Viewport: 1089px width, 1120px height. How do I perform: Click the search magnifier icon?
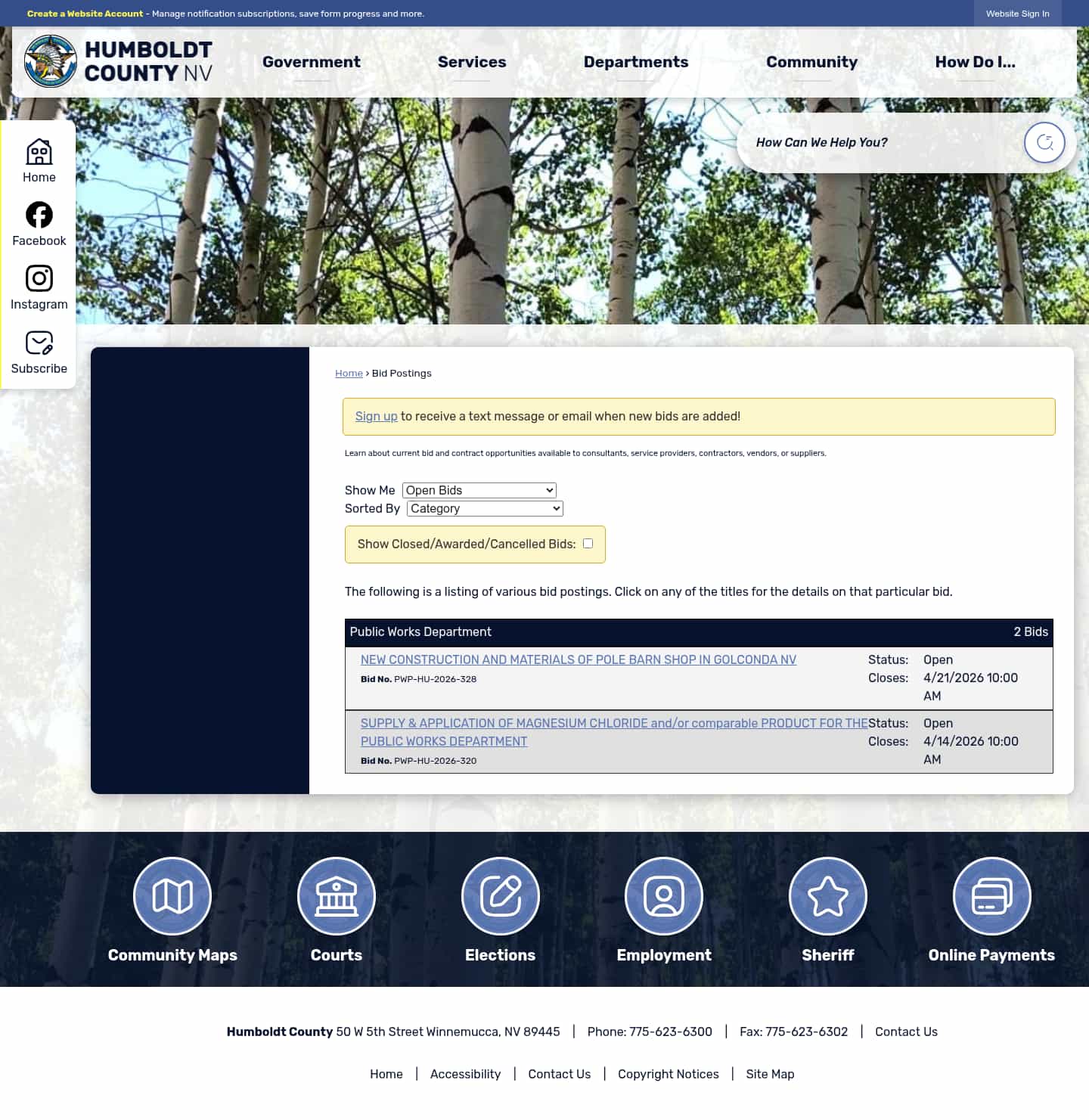point(1044,142)
